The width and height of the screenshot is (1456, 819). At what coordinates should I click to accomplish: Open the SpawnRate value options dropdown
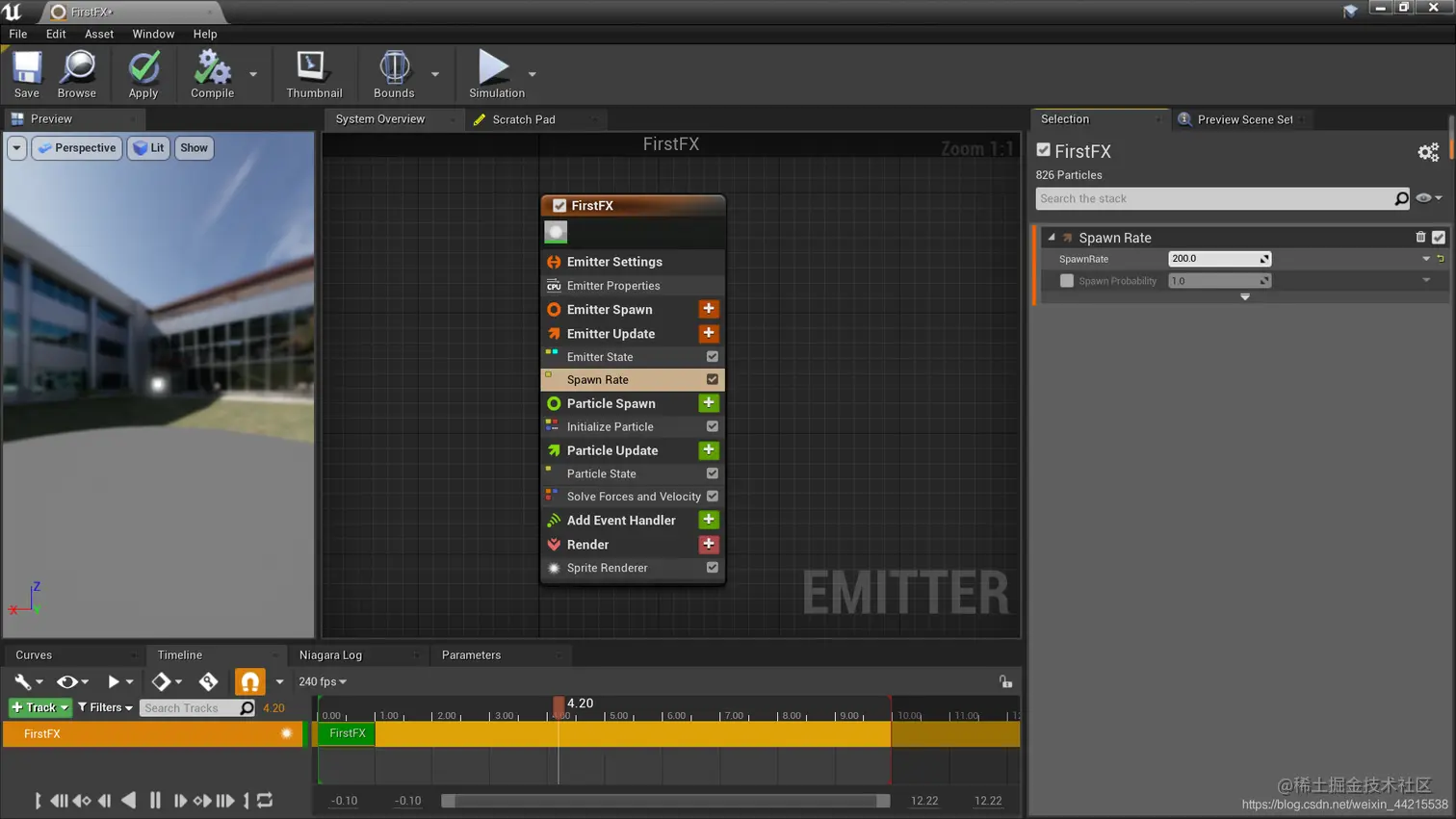pyautogui.click(x=1426, y=259)
